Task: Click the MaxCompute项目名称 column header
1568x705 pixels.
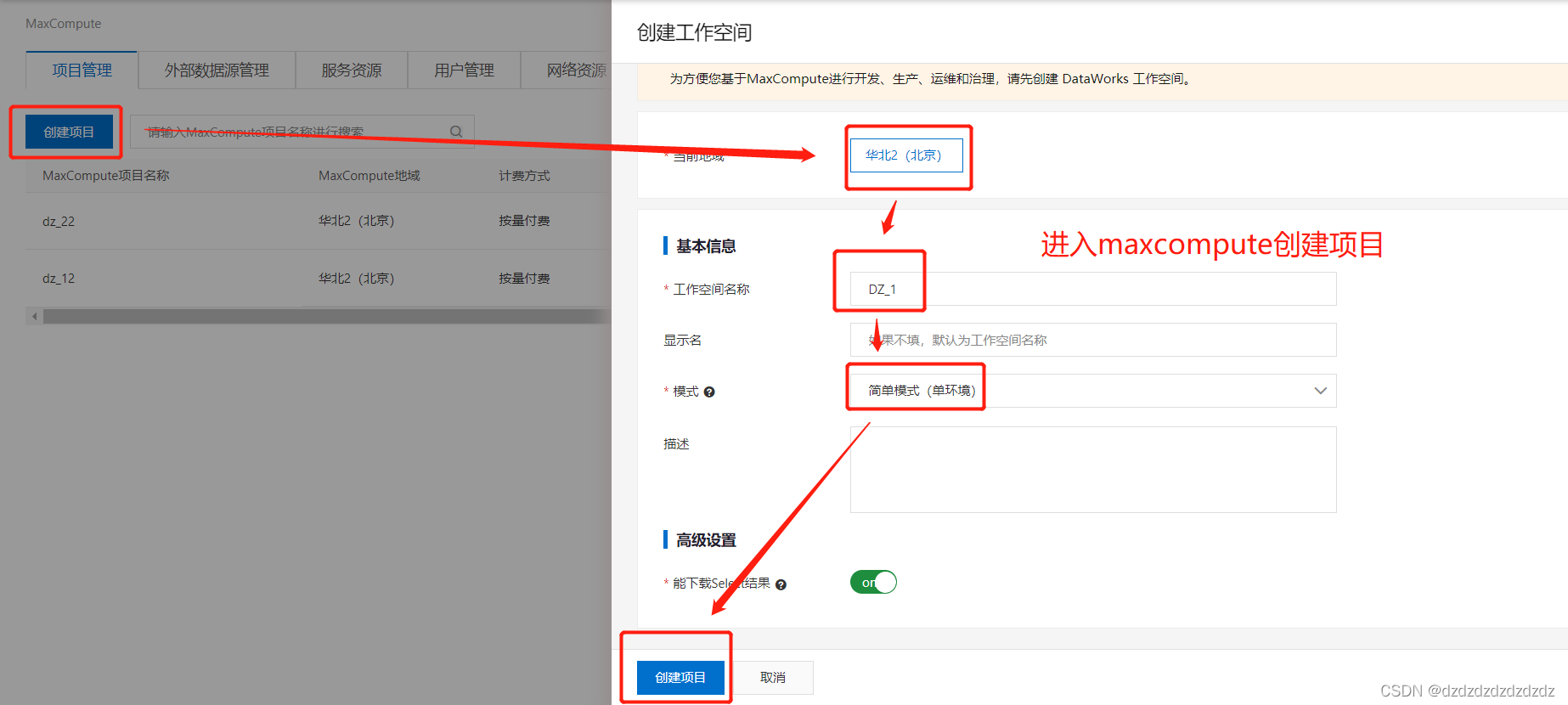Action: click(106, 176)
